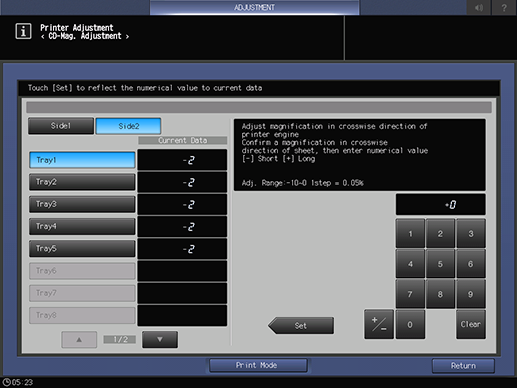
Task: Click the numeric entry display showing +0
Action: coord(440,204)
